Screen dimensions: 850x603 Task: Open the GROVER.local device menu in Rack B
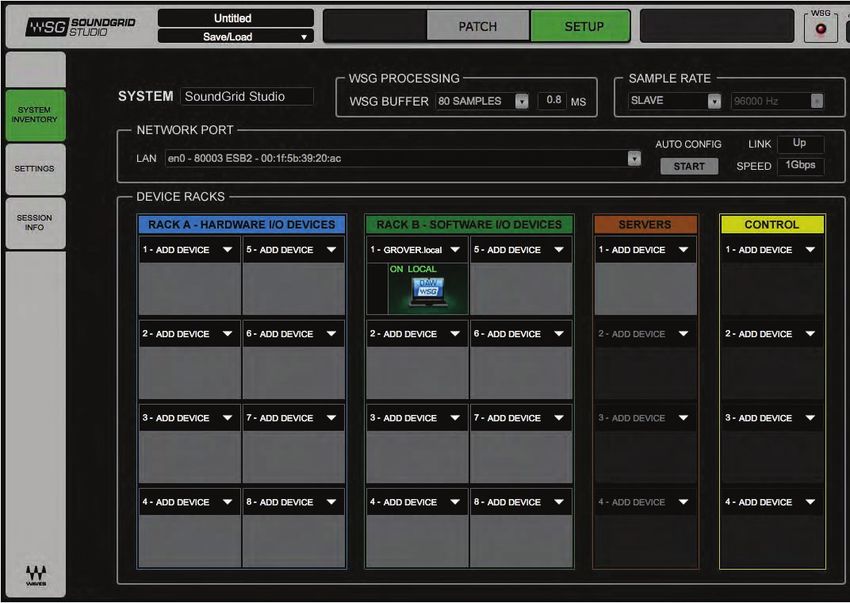pyautogui.click(x=417, y=249)
